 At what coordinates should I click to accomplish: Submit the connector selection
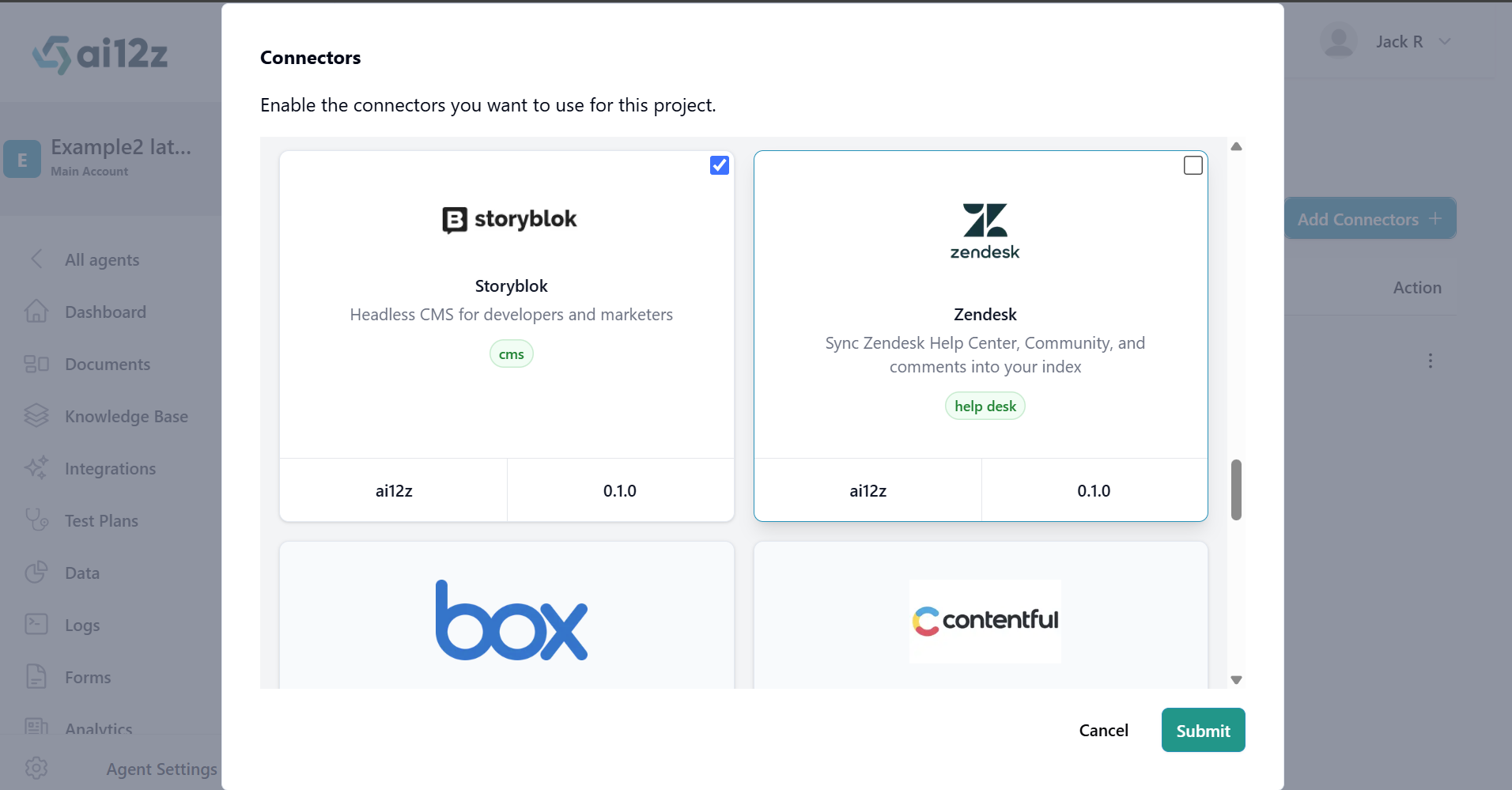click(x=1203, y=730)
